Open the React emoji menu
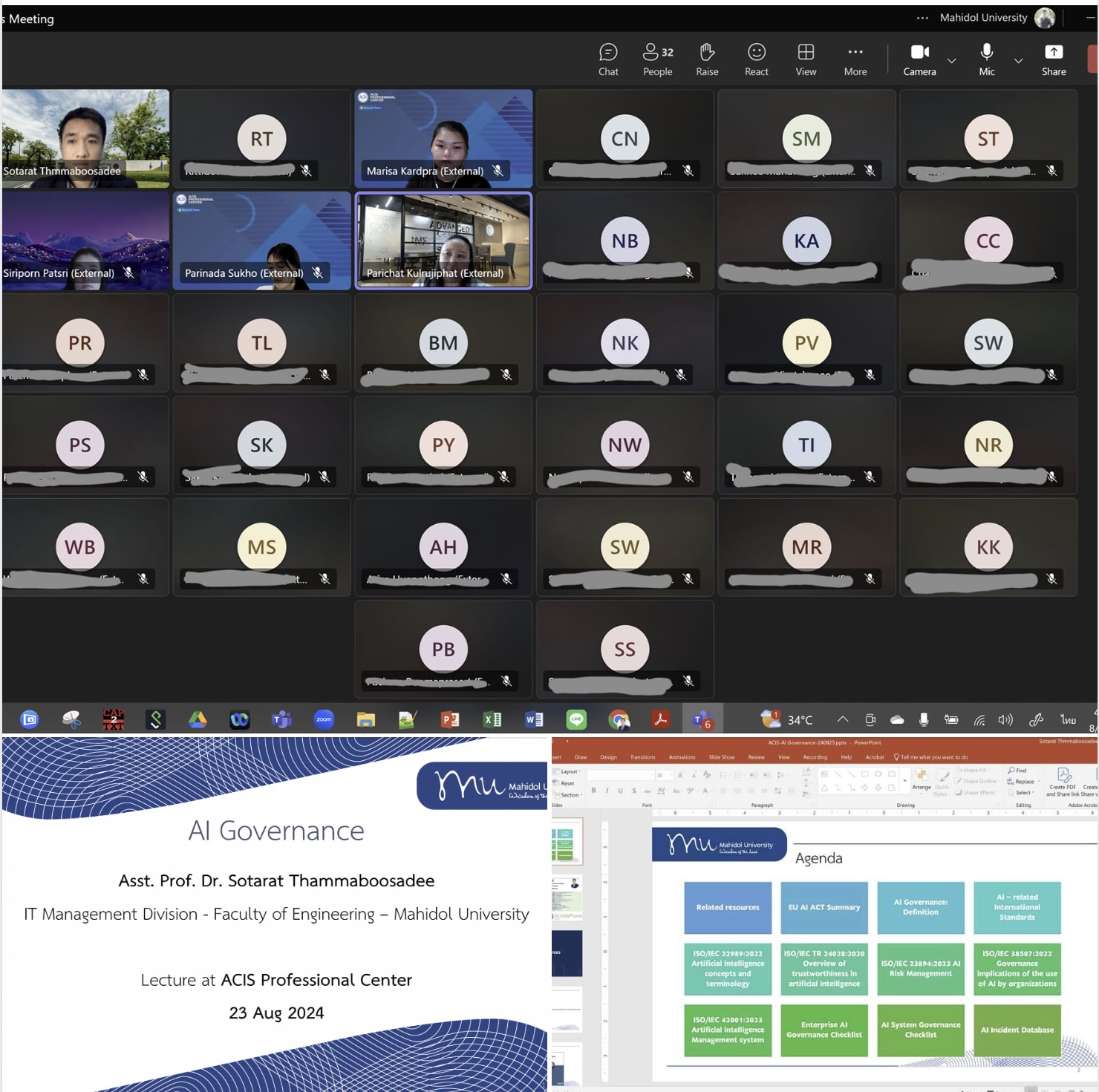The image size is (1099, 1092). (756, 59)
